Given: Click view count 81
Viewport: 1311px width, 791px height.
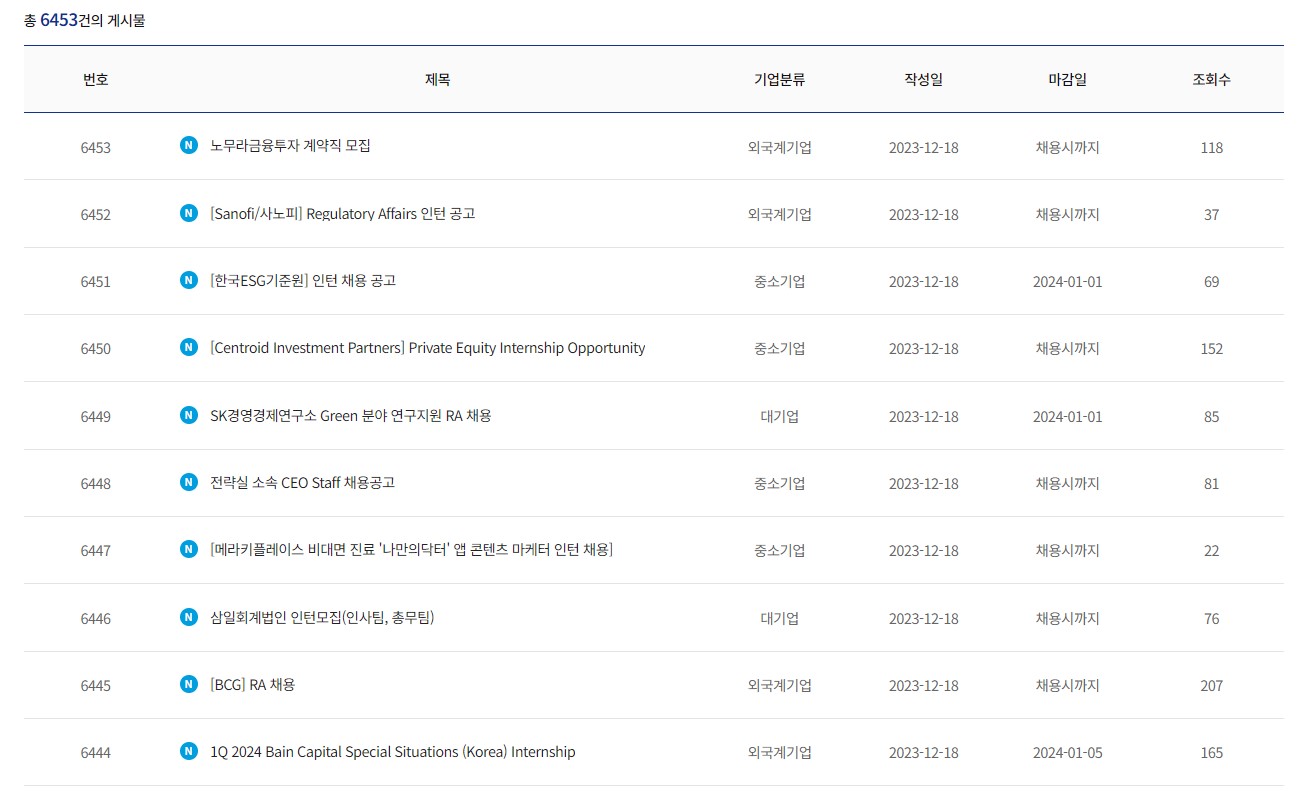Looking at the screenshot, I should pos(1211,484).
